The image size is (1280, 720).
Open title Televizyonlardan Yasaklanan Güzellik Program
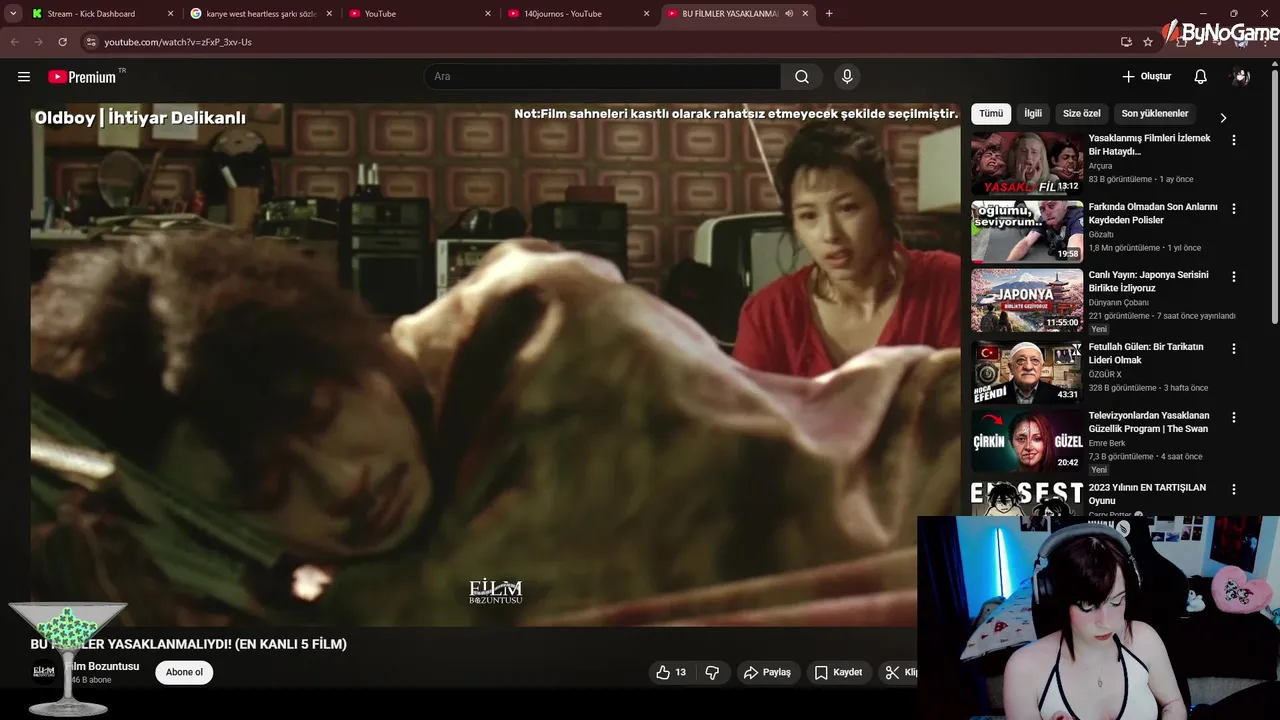click(1149, 422)
